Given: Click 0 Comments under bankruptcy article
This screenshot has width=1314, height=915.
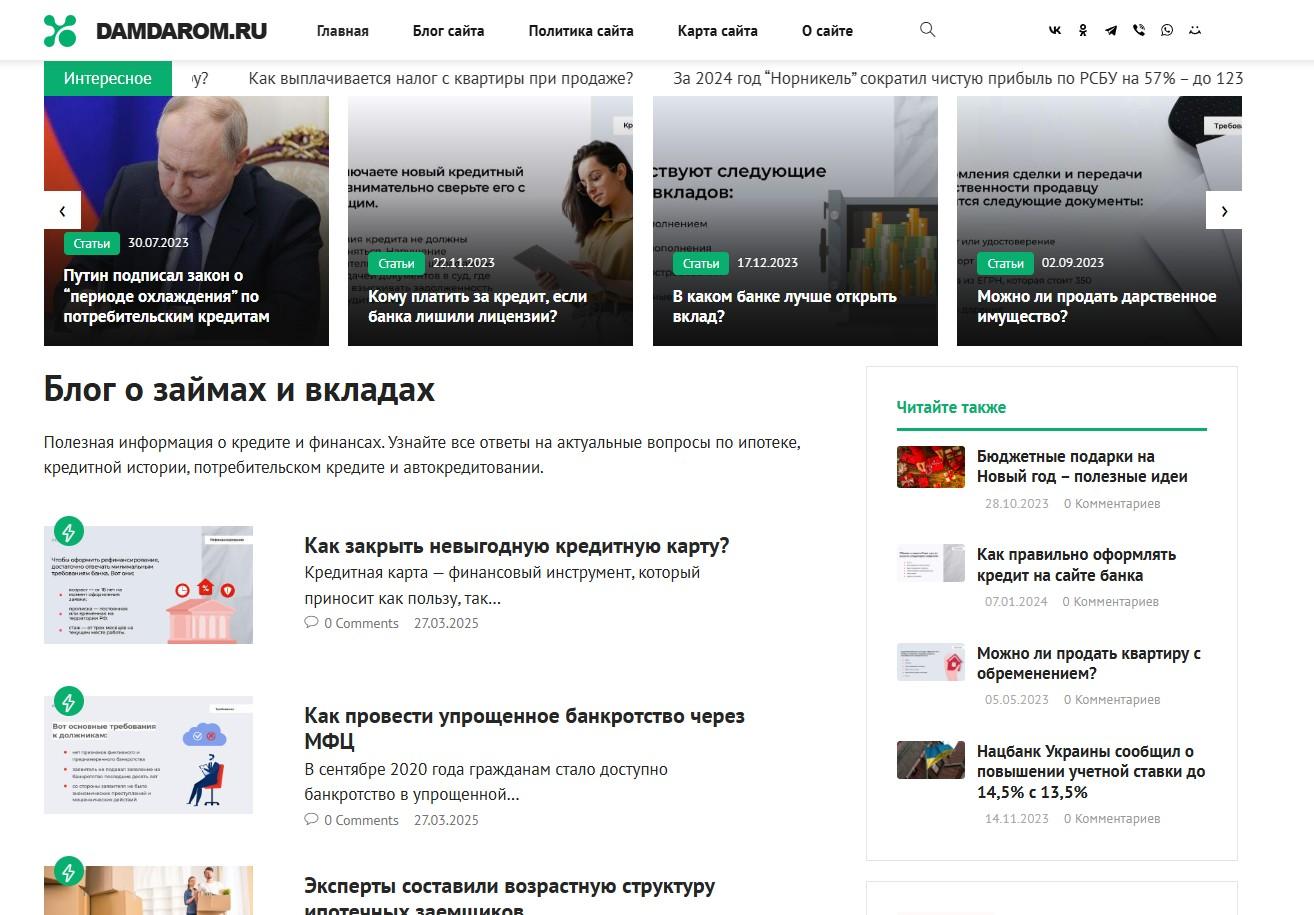Looking at the screenshot, I should tap(361, 820).
